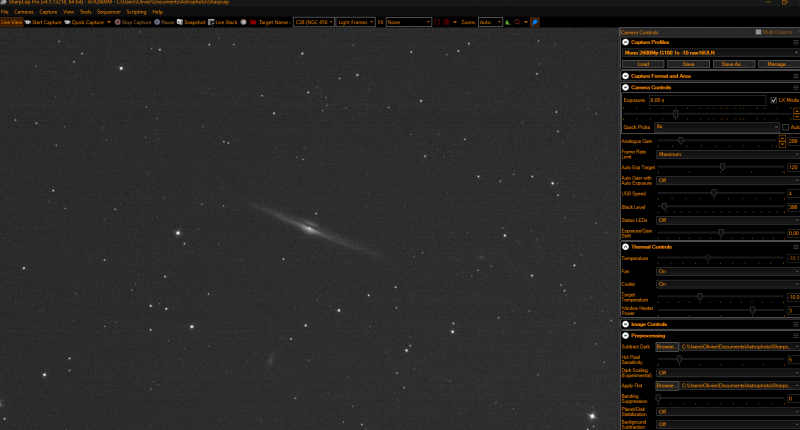800x430 pixels.
Task: Click Browse button for Apply Flat
Action: [666, 386]
